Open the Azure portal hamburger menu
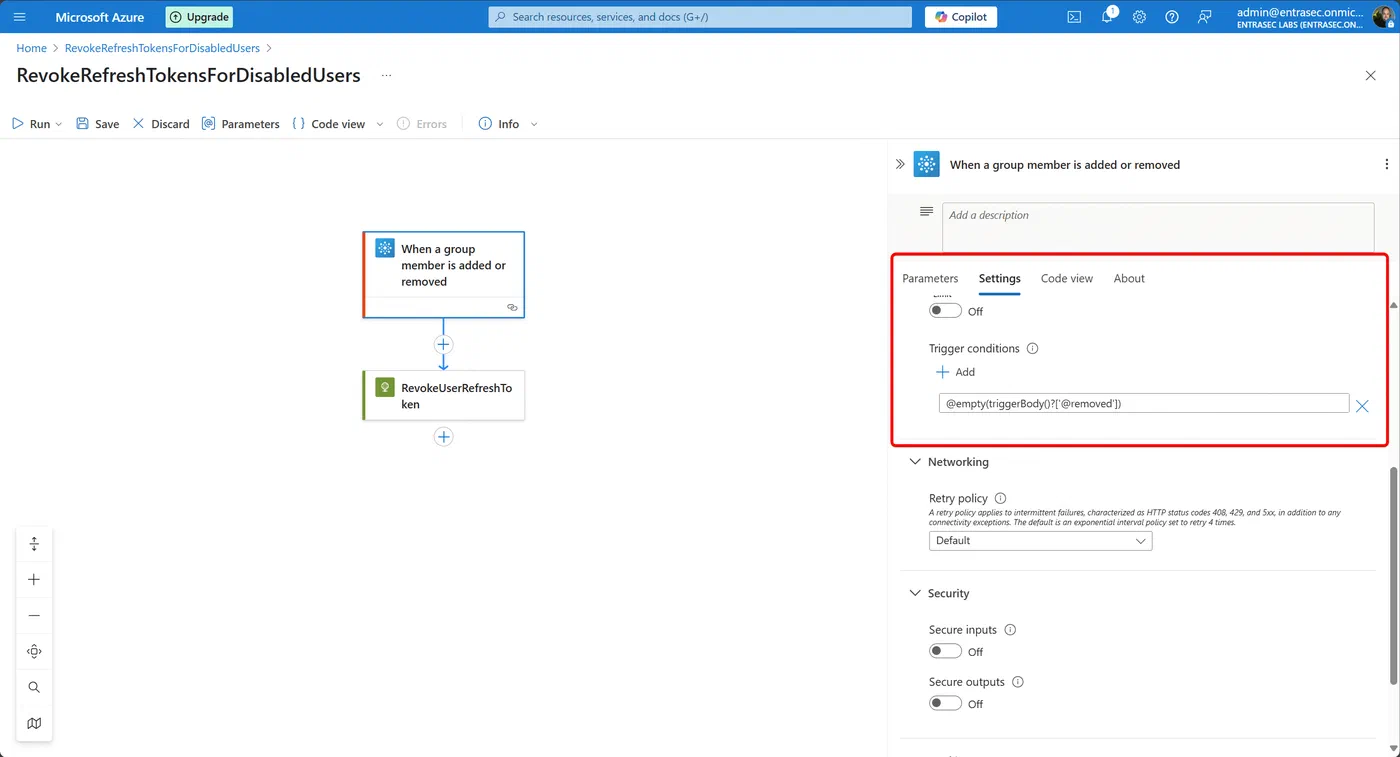1400x757 pixels. pos(20,17)
